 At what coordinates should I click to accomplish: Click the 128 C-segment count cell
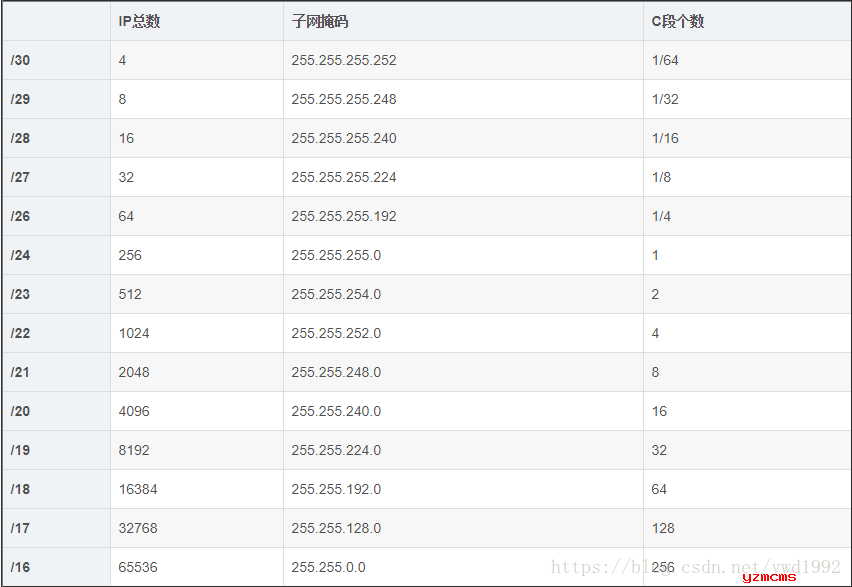(x=663, y=528)
